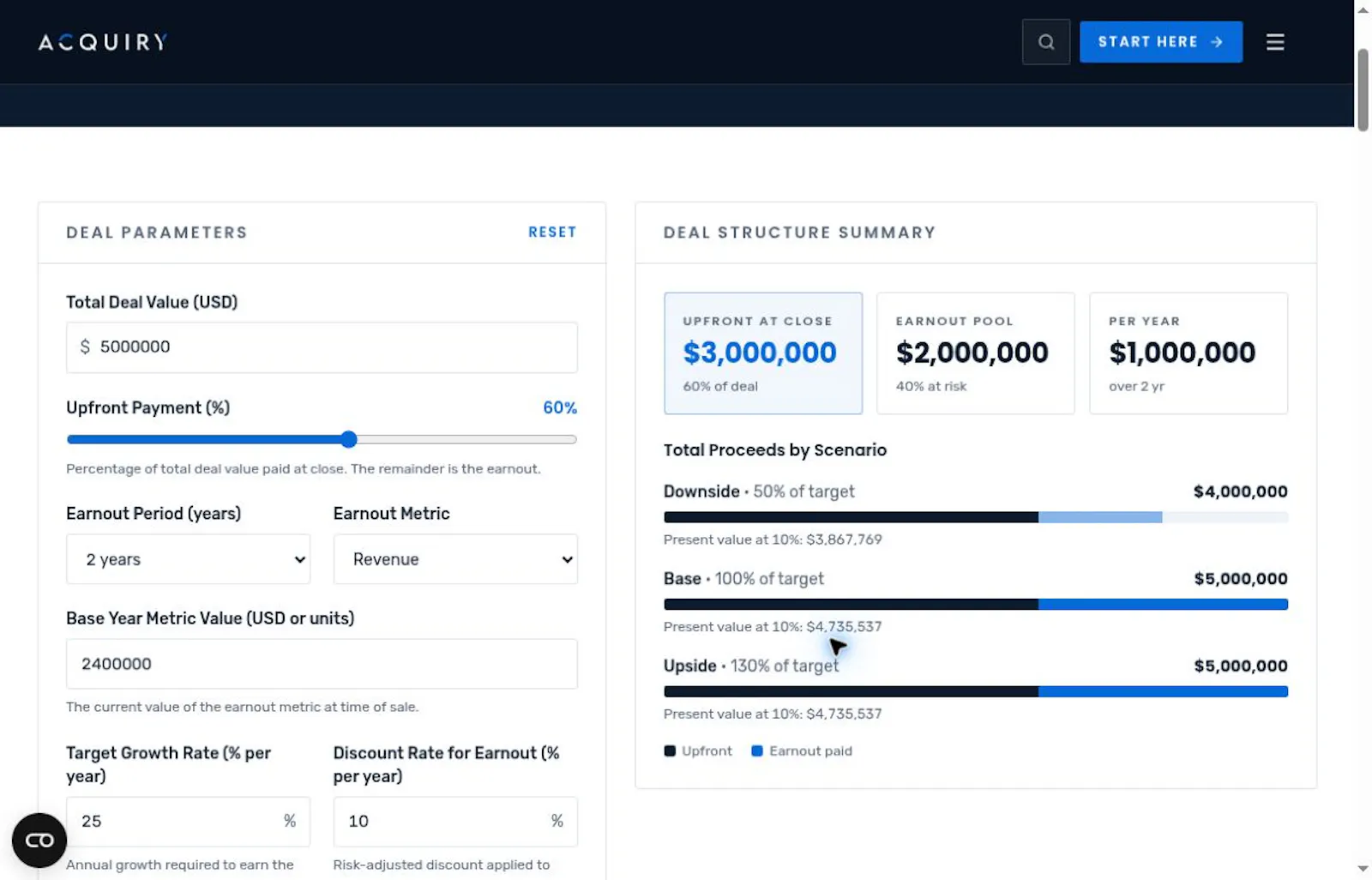The image size is (1372, 880).
Task: Click the Acquiry logo
Action: point(103,42)
